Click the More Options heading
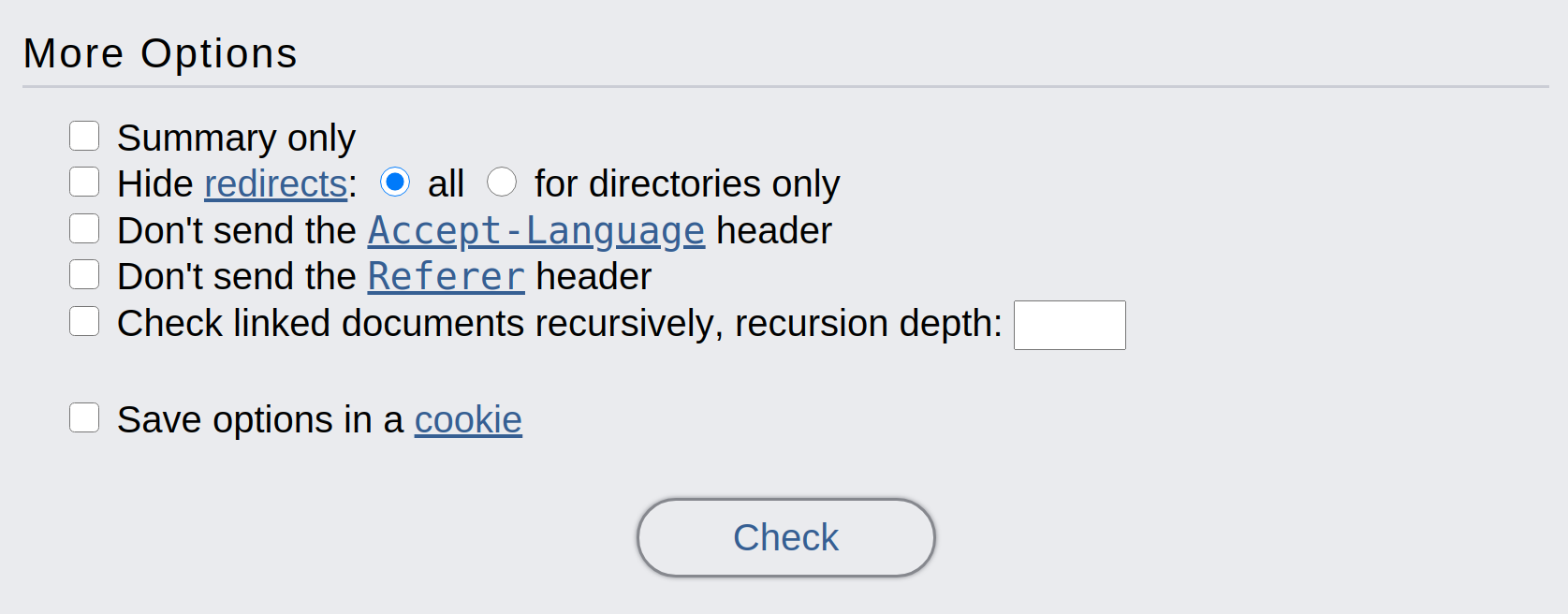 160,53
